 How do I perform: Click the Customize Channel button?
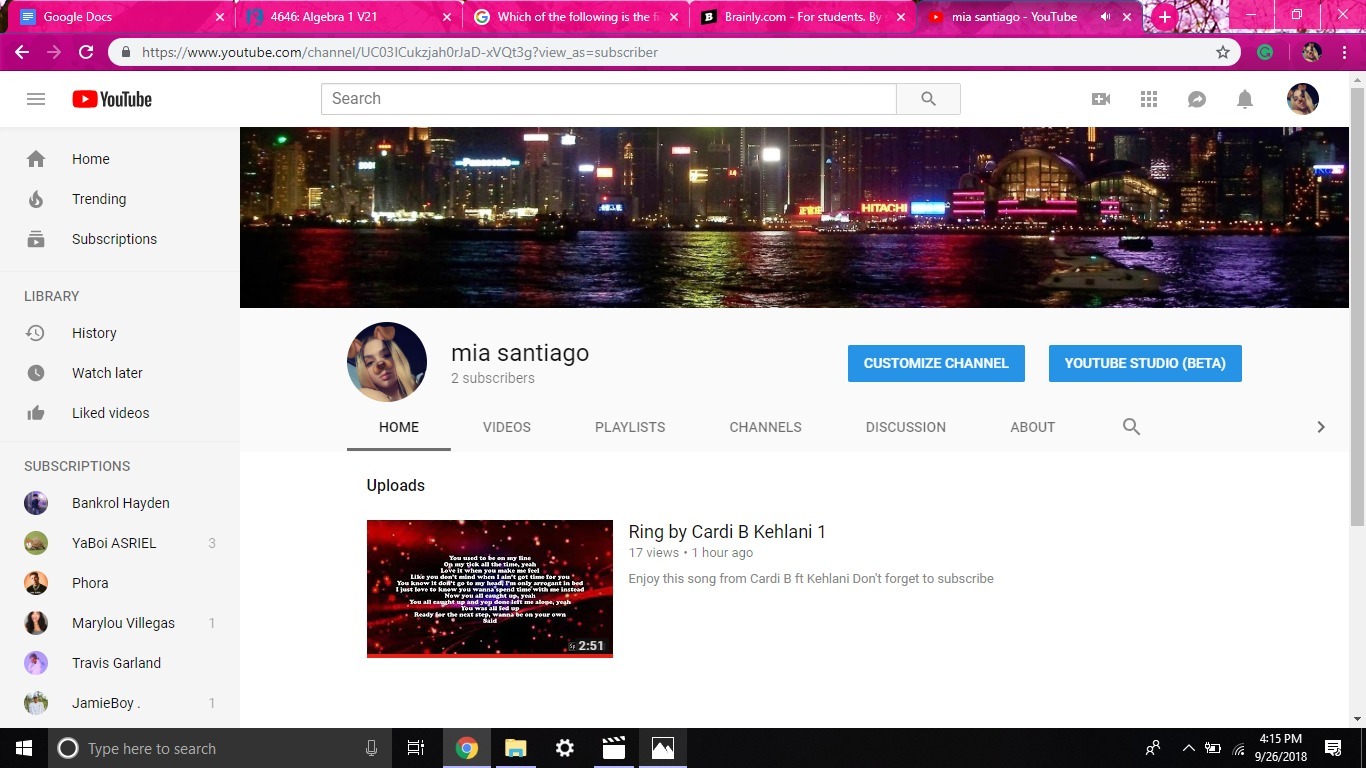pos(936,363)
